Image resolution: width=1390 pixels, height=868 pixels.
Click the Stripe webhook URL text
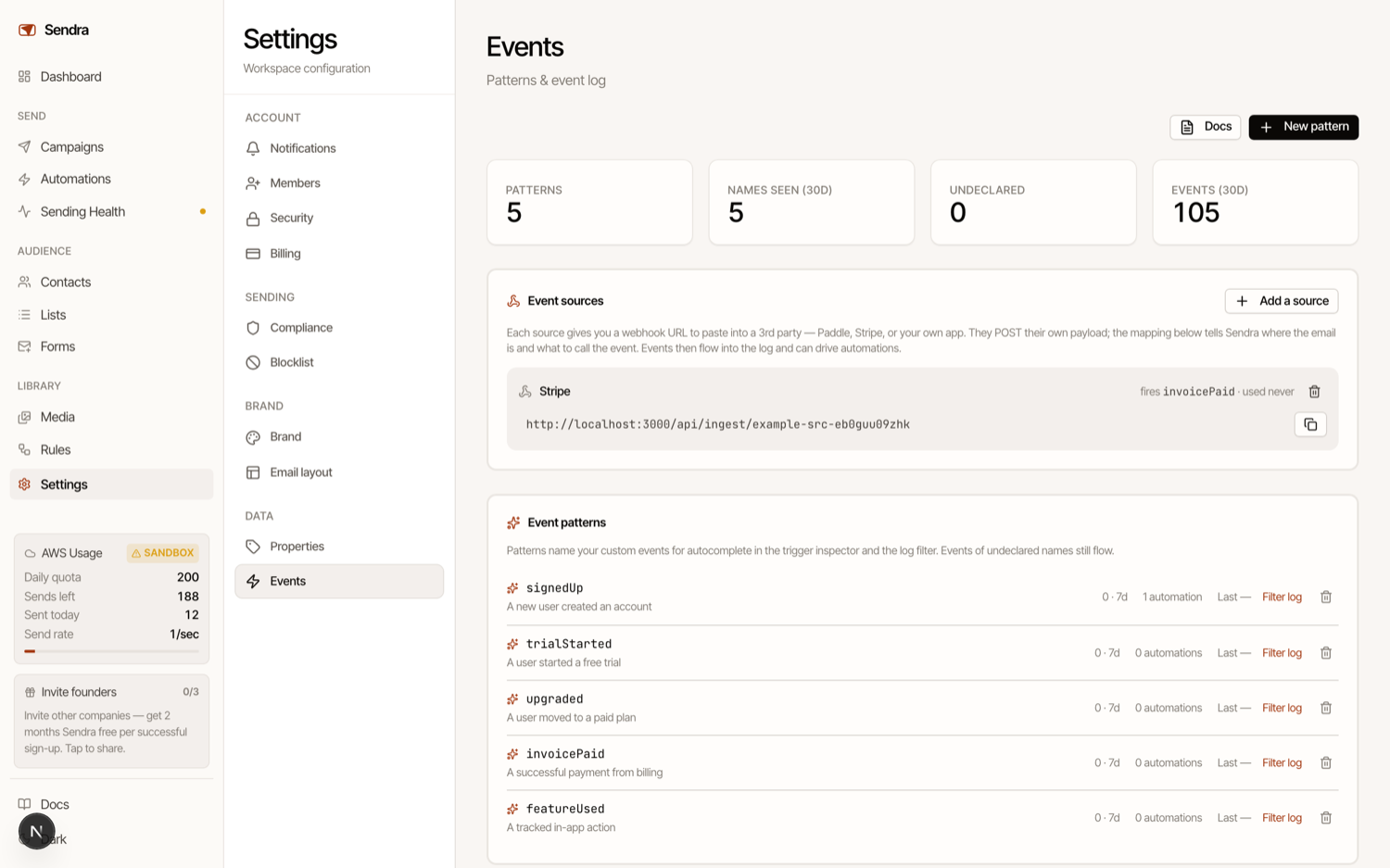[718, 424]
